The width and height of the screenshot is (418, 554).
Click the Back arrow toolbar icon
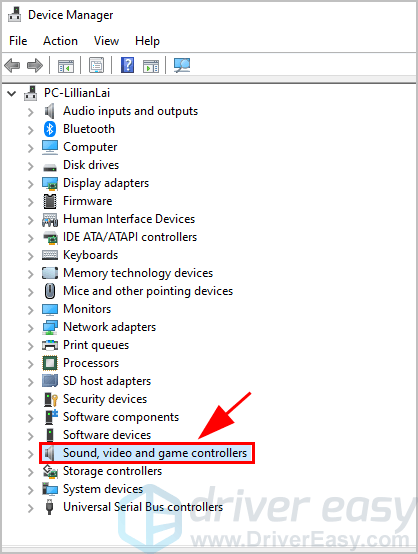click(x=12, y=66)
